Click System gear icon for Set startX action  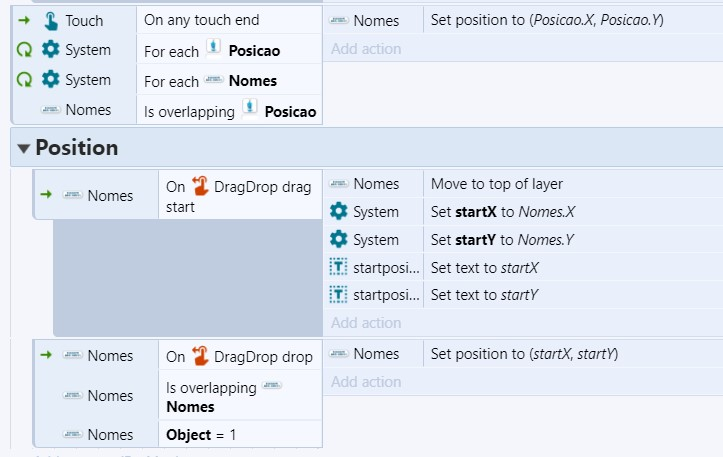coord(338,211)
